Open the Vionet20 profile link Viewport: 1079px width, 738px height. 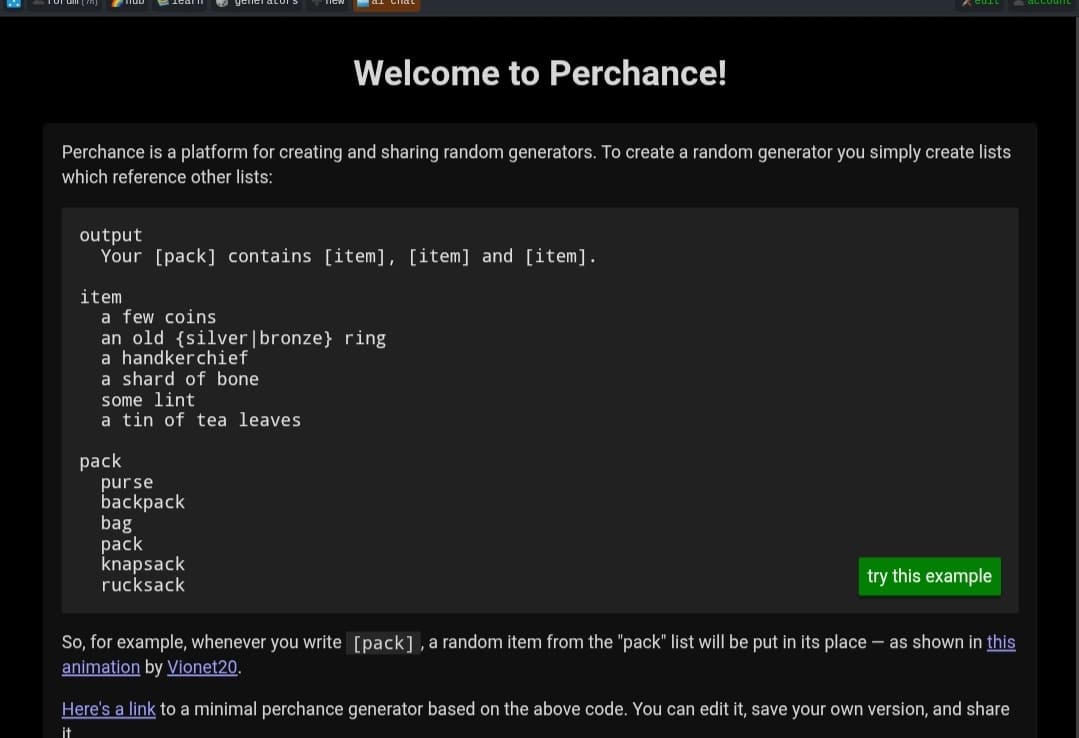[202, 667]
